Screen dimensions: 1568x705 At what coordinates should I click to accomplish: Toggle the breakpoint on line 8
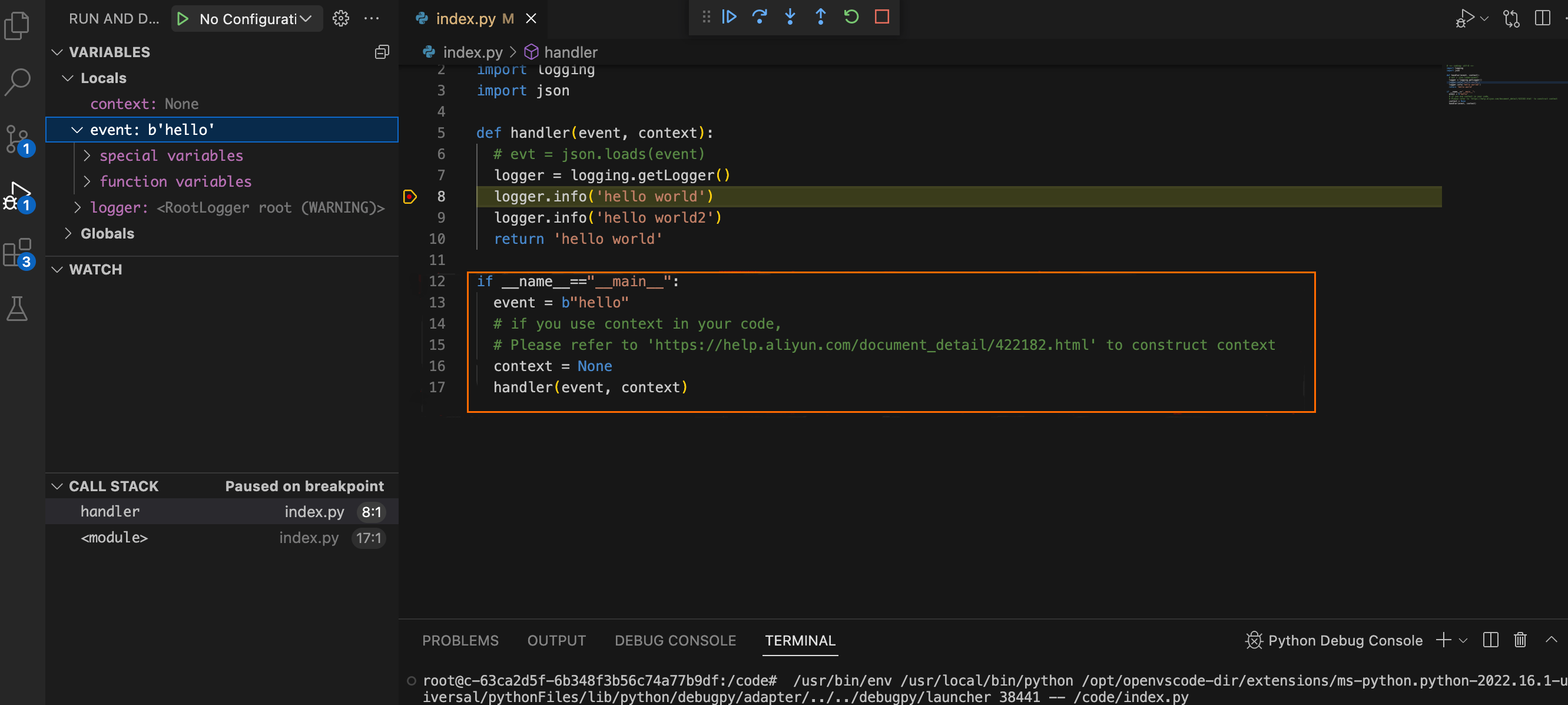coord(410,196)
